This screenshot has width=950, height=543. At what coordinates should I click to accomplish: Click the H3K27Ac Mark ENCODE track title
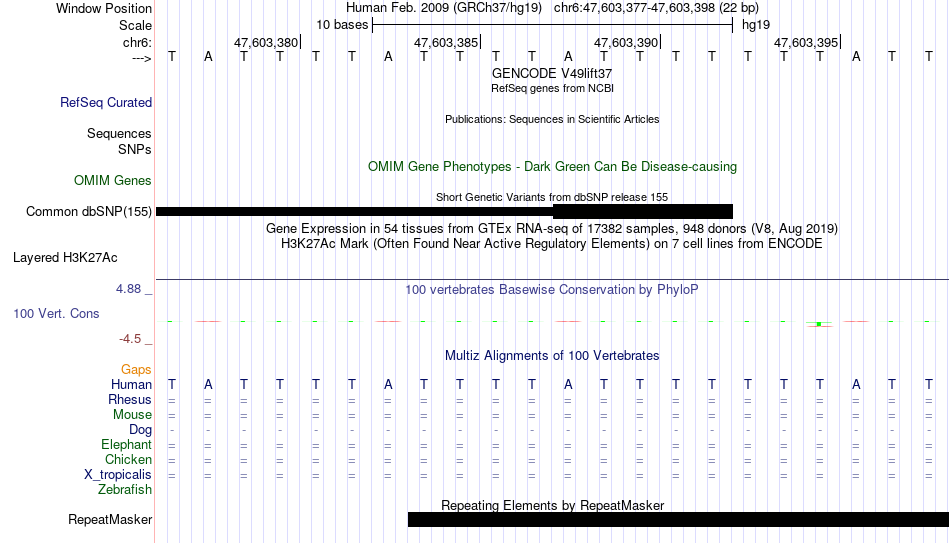click(552, 244)
